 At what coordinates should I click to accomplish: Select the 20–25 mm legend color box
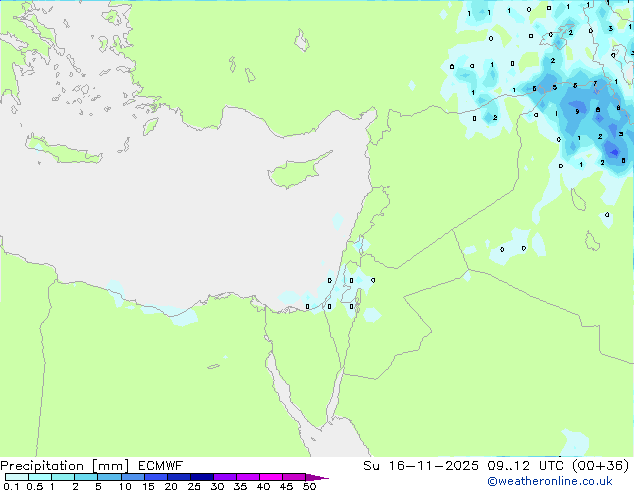[179, 477]
